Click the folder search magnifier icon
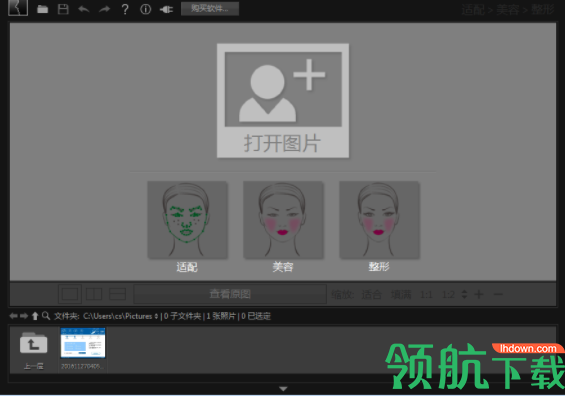 click(46, 316)
